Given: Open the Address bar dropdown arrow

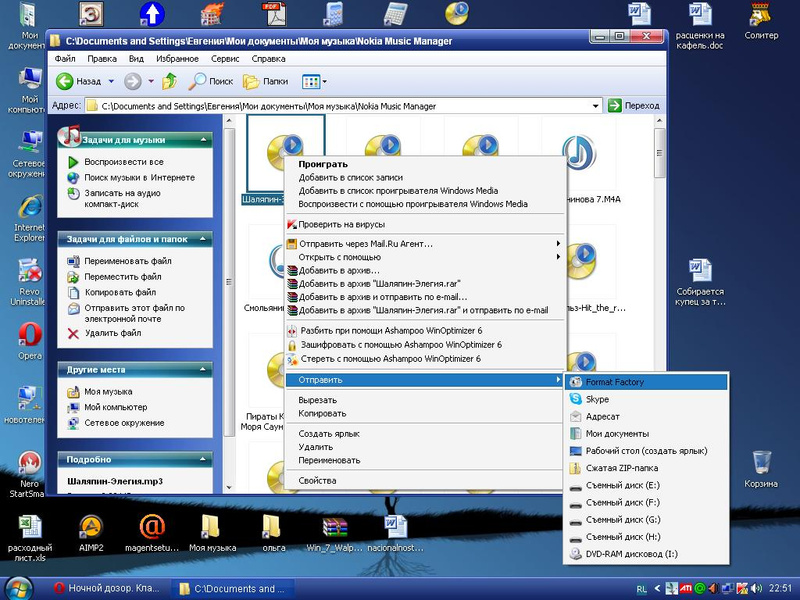Looking at the screenshot, I should [596, 105].
